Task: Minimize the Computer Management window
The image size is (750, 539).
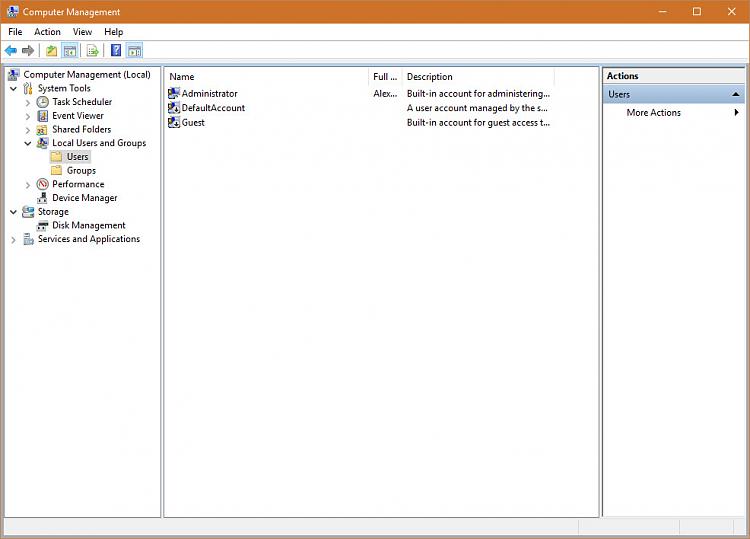Action: (662, 11)
